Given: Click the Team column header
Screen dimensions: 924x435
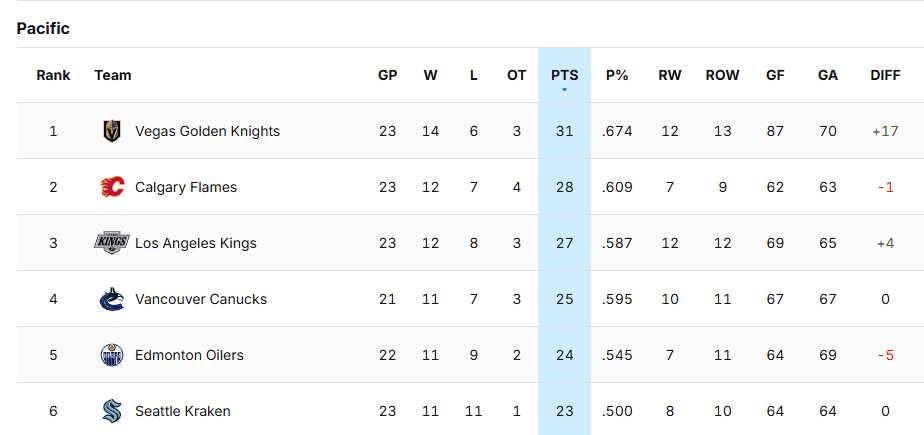Looking at the screenshot, I should 113,75.
